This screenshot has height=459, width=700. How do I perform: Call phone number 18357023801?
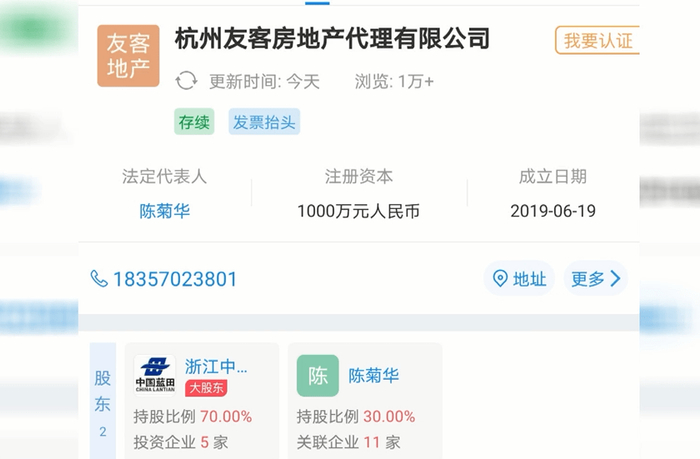[x=175, y=279]
